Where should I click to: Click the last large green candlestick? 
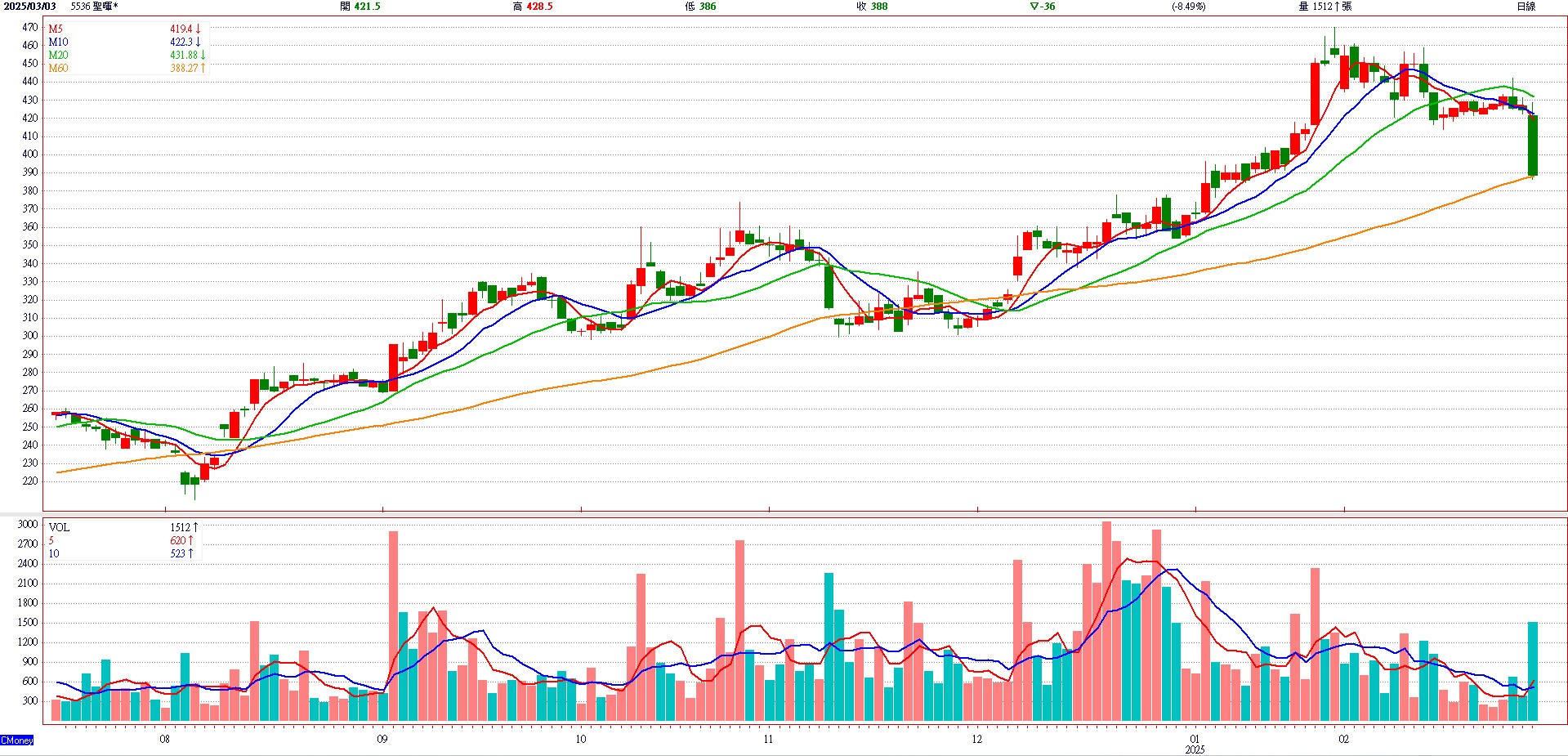(1533, 145)
